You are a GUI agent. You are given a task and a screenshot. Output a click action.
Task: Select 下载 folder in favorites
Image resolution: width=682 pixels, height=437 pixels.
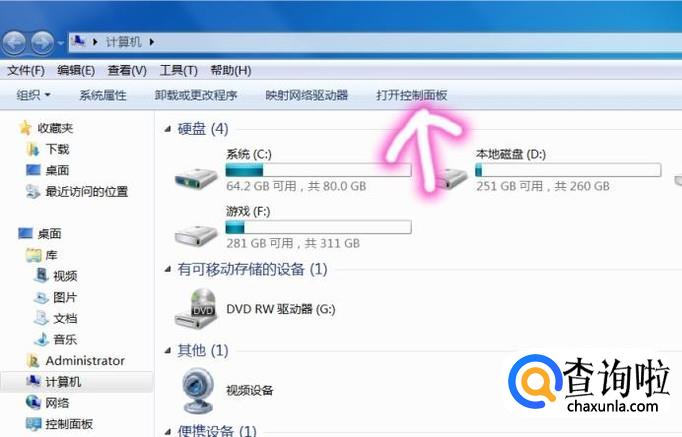coord(57,149)
